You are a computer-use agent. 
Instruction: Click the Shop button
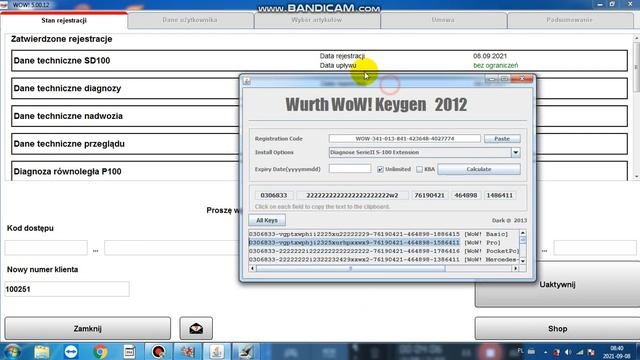pos(557,328)
